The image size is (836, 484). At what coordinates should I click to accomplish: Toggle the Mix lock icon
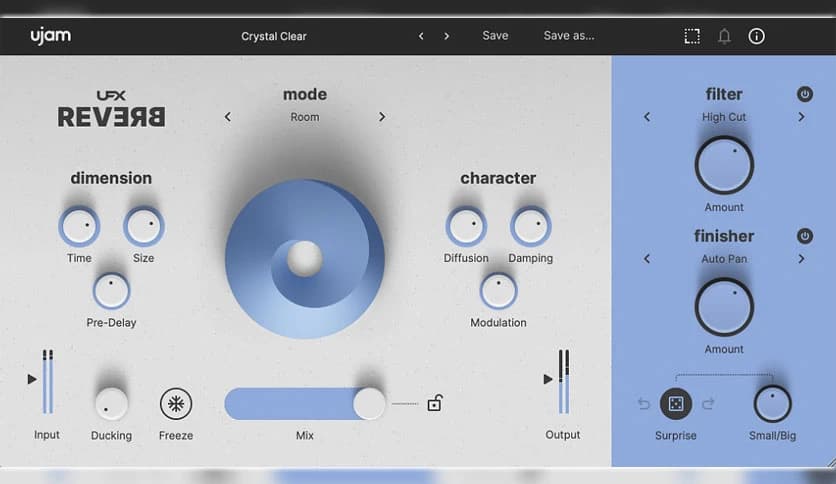point(435,403)
